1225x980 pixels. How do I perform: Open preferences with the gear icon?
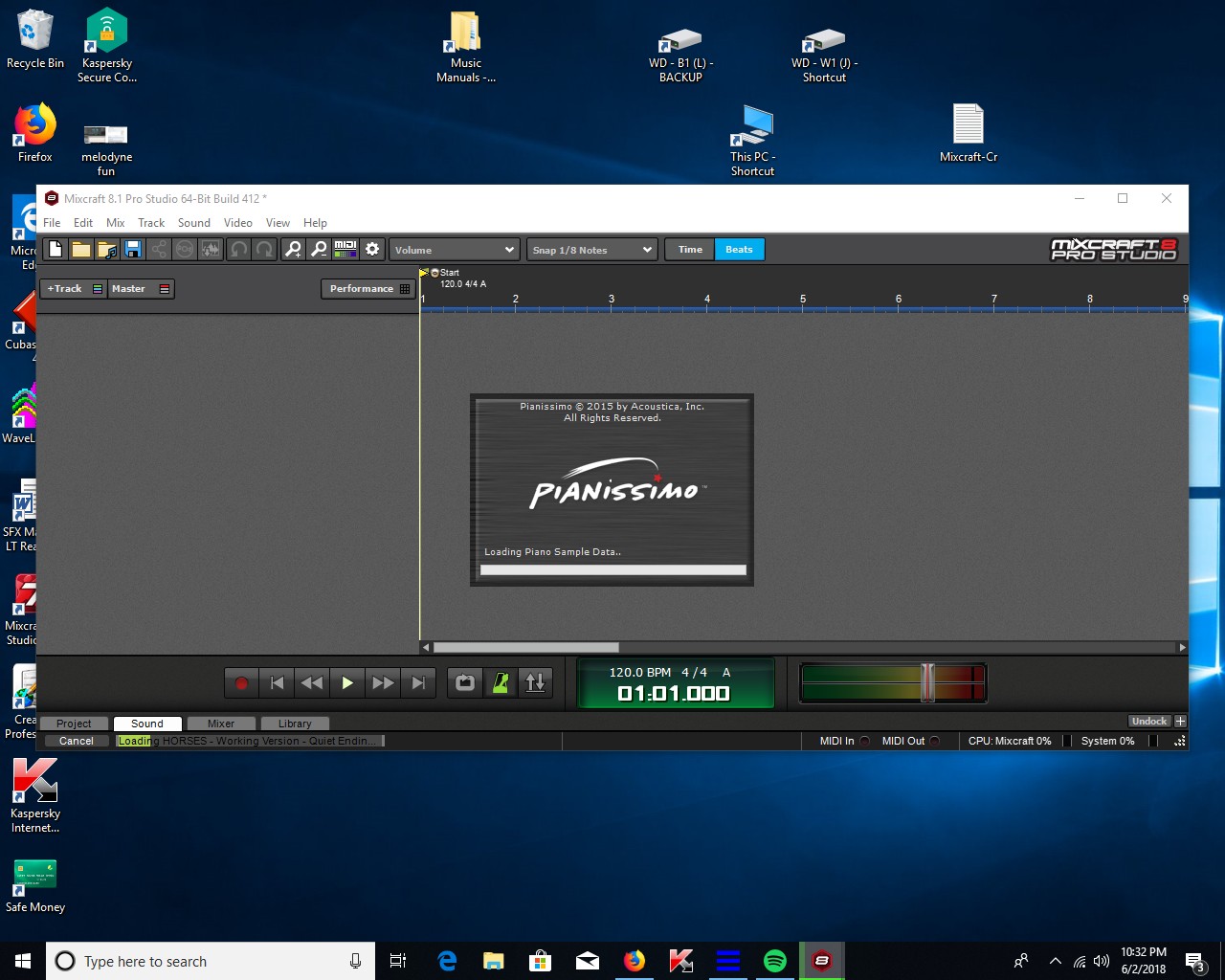click(372, 249)
